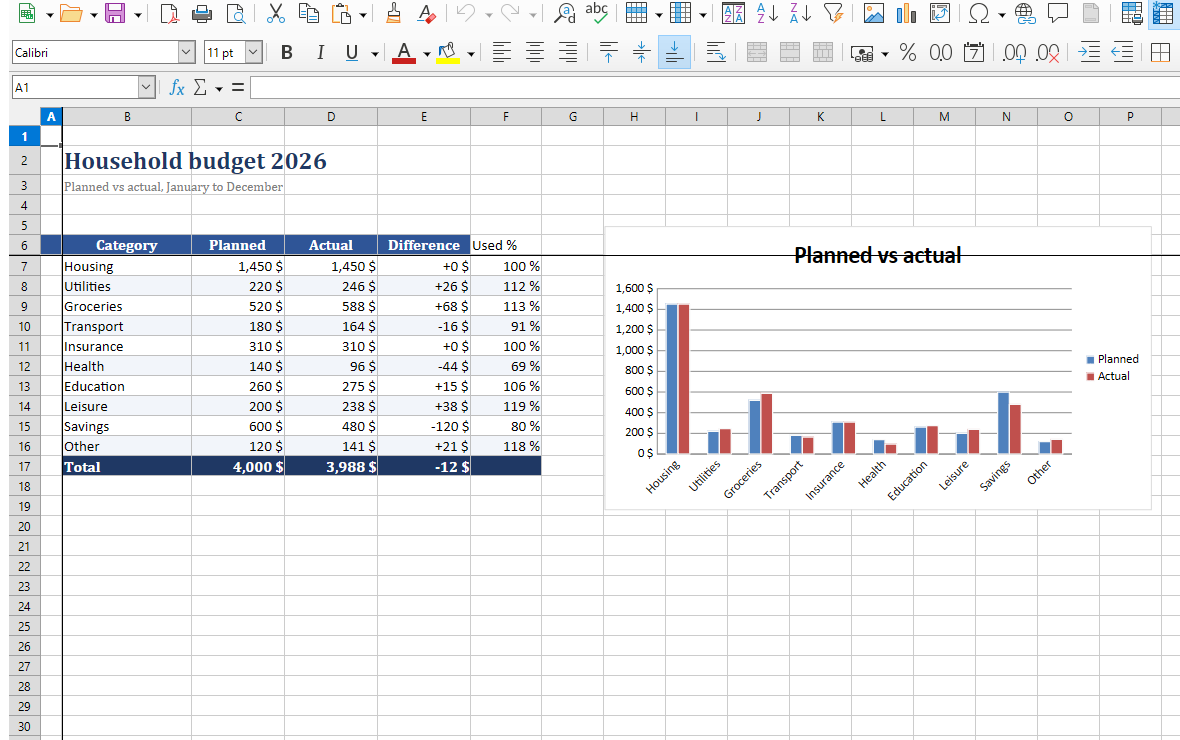Insert a pivot table
The height and width of the screenshot is (740, 1180).
pos(940,13)
